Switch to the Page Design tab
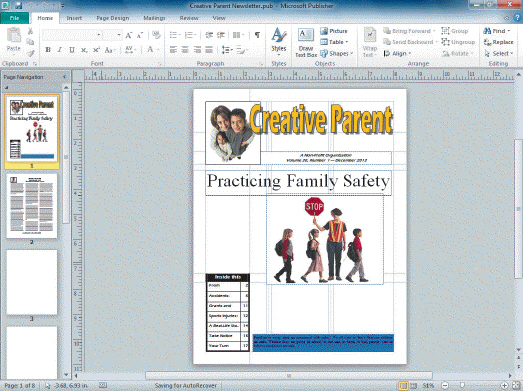This screenshot has height=391, width=523. click(113, 18)
